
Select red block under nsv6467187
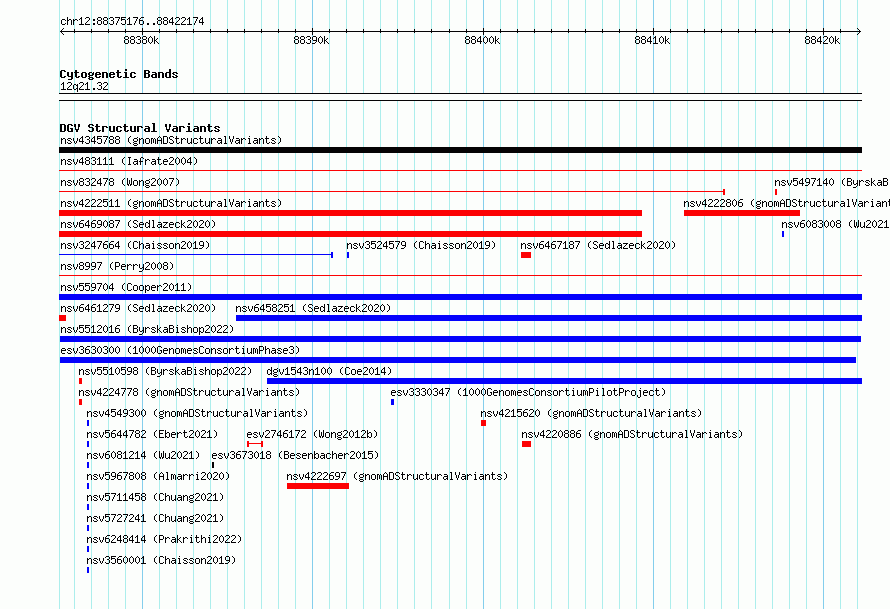[526, 255]
